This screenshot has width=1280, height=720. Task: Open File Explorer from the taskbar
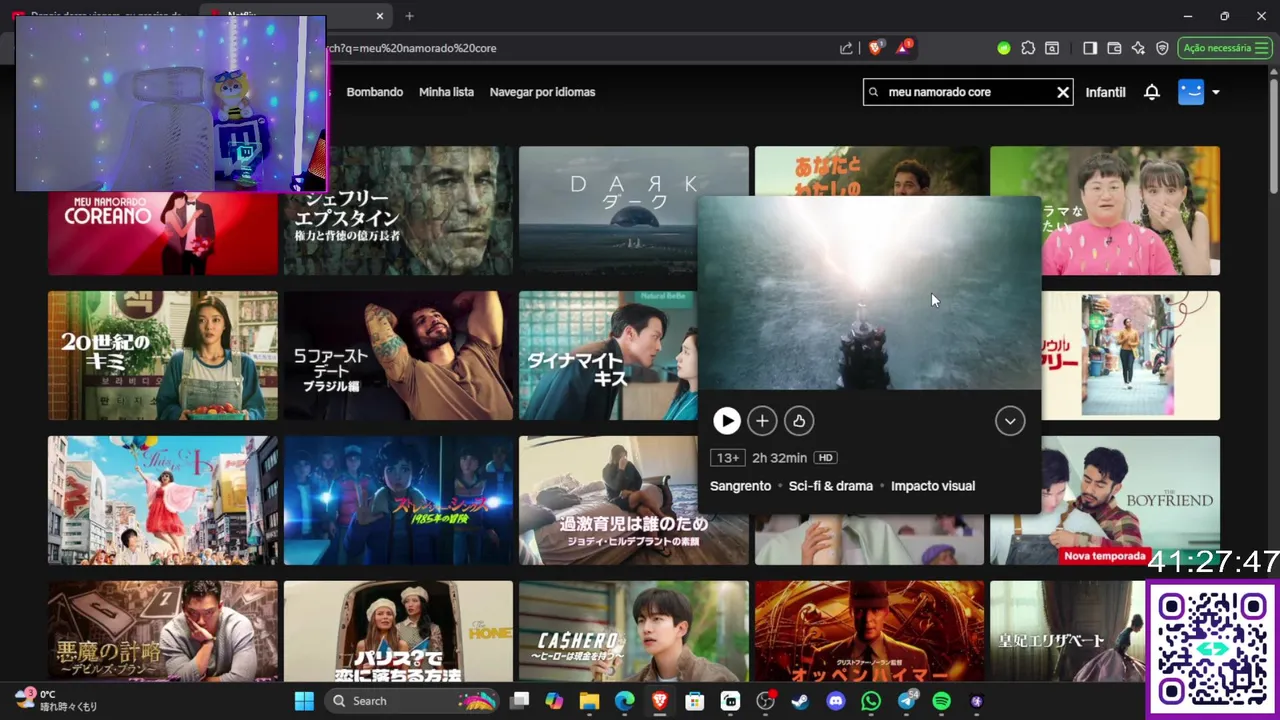(x=589, y=701)
